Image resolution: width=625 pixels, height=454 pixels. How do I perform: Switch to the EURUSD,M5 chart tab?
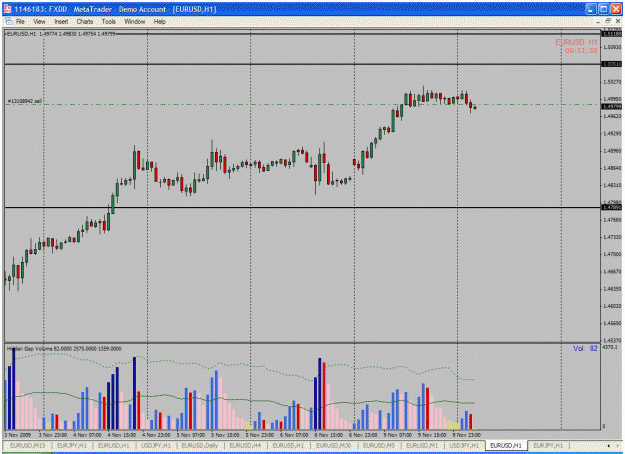click(x=379, y=445)
